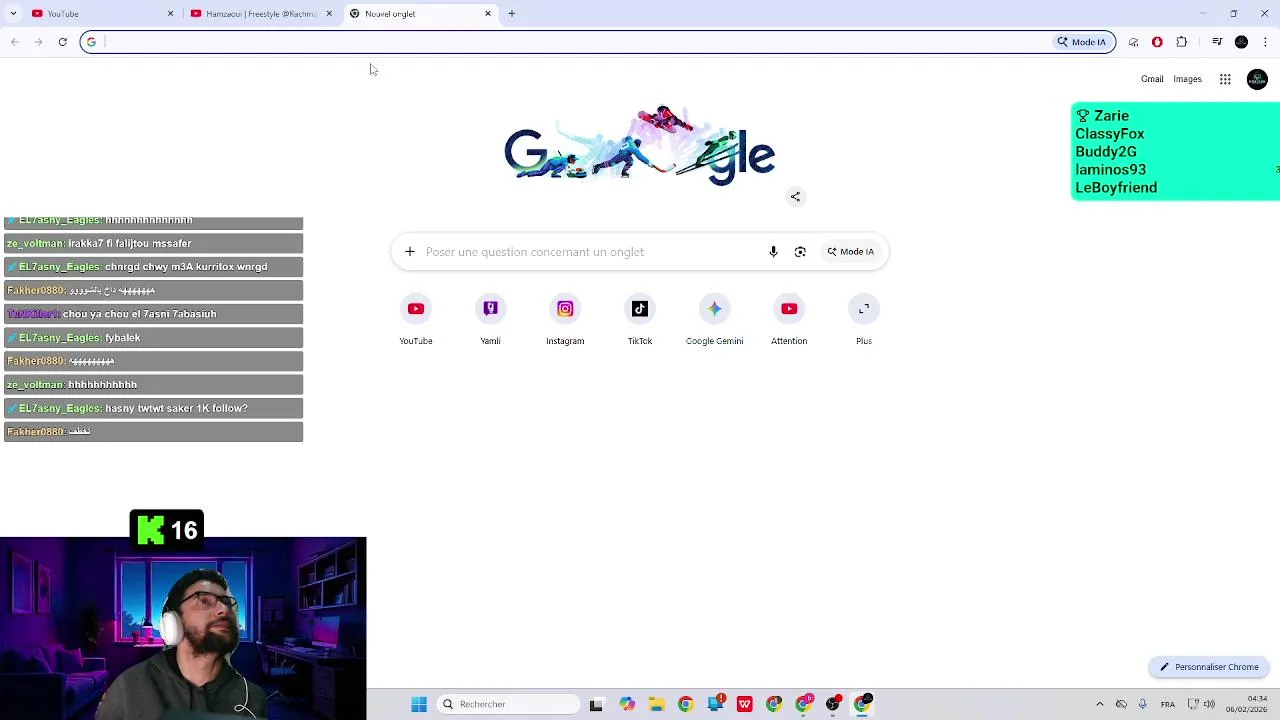This screenshot has width=1280, height=720.
Task: Click the Google Olympics doodle
Action: click(x=640, y=146)
